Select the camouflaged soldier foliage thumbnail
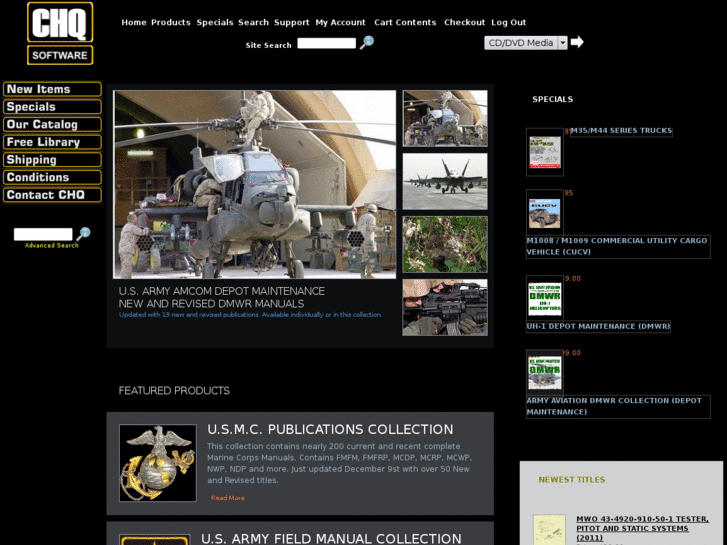Screen dimensions: 727x545 (x=445, y=244)
